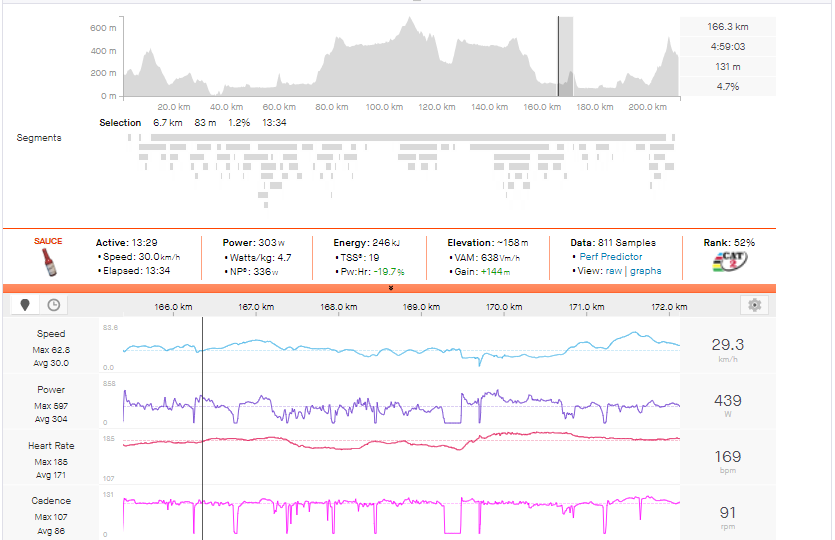835x540 pixels.
Task: Click the Speed chart label
Action: tap(51, 334)
